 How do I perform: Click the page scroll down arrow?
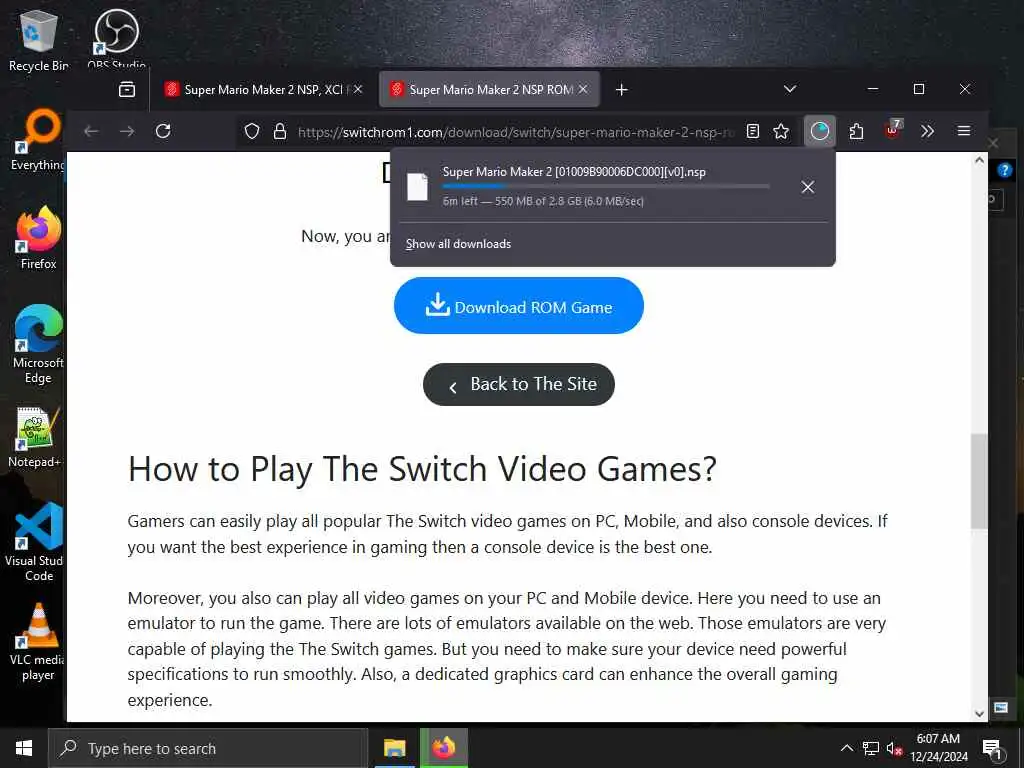(979, 714)
